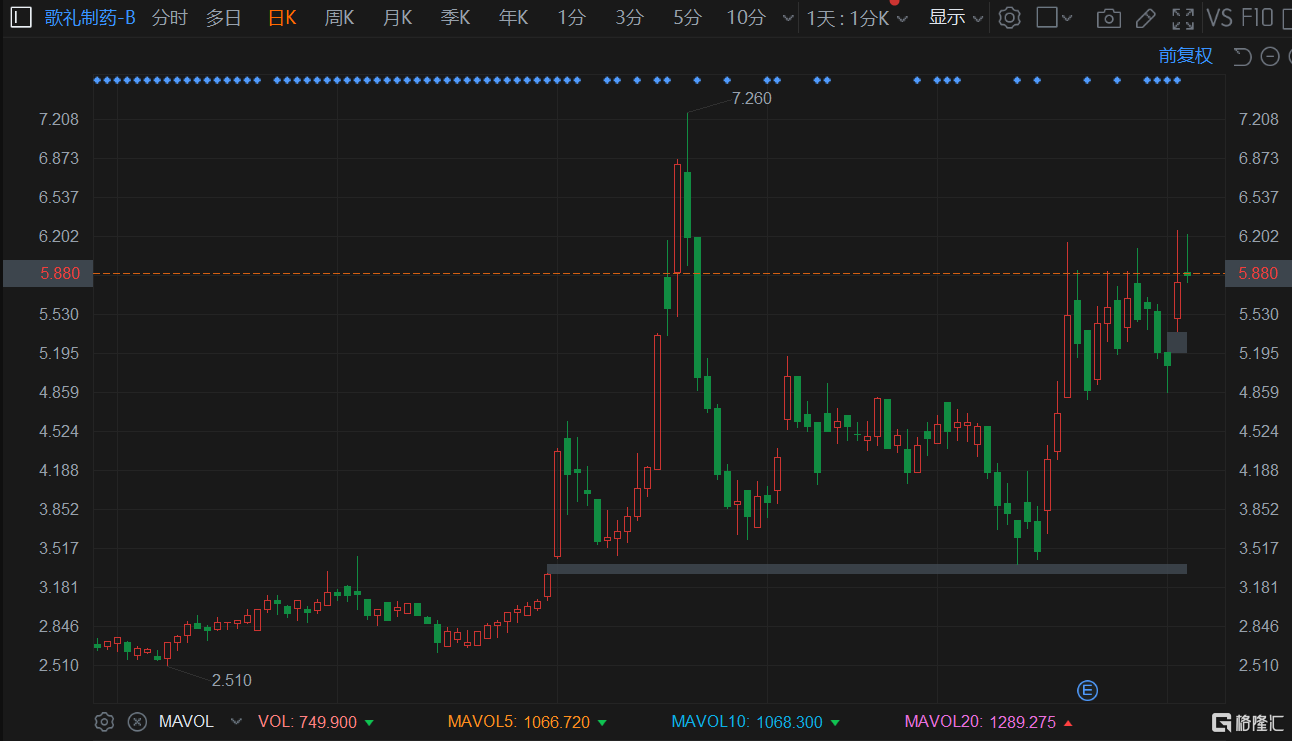Open indicator settings gear near MAVOL
Screen dimensions: 1292x741
pyautogui.click(x=103, y=721)
